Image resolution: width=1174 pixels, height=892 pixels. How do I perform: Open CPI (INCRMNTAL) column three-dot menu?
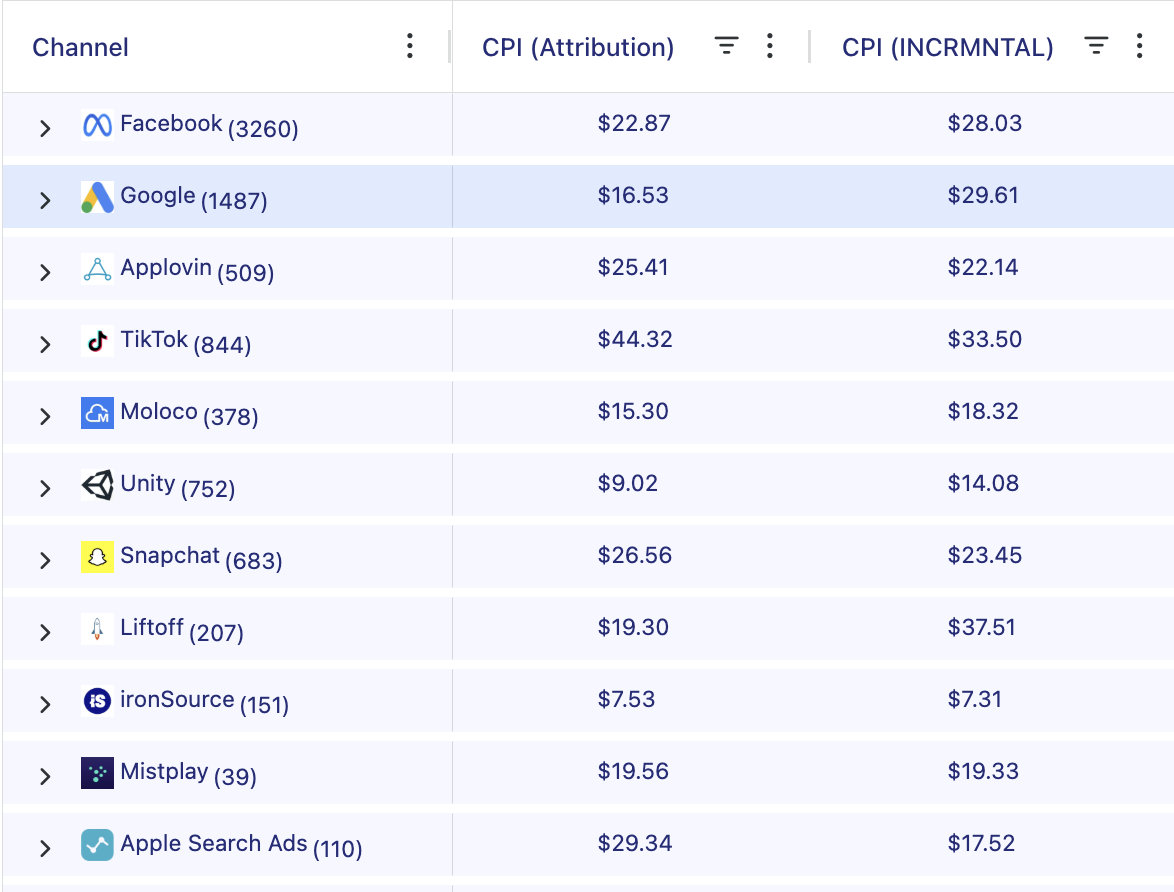[1140, 46]
